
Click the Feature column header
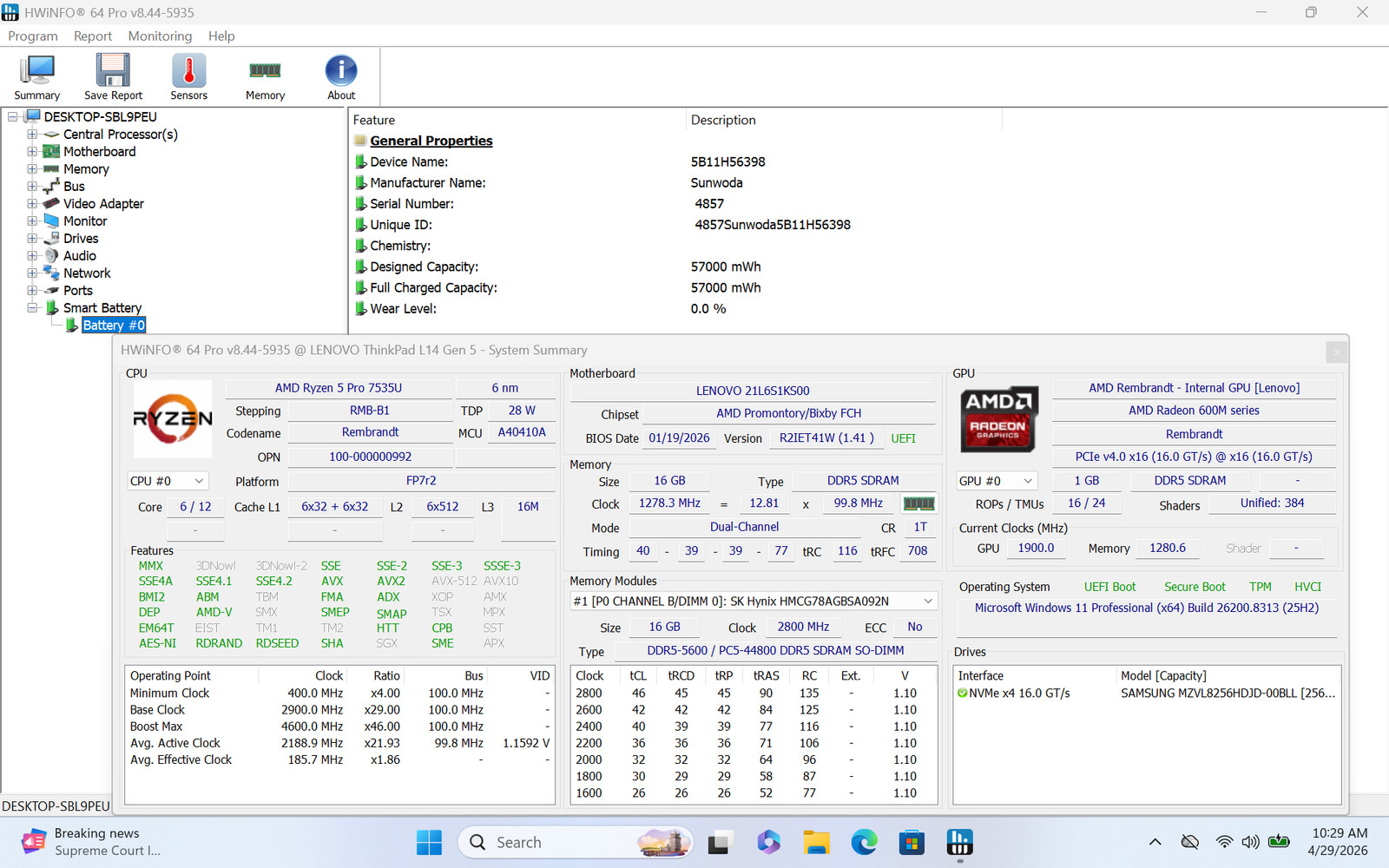[517, 120]
